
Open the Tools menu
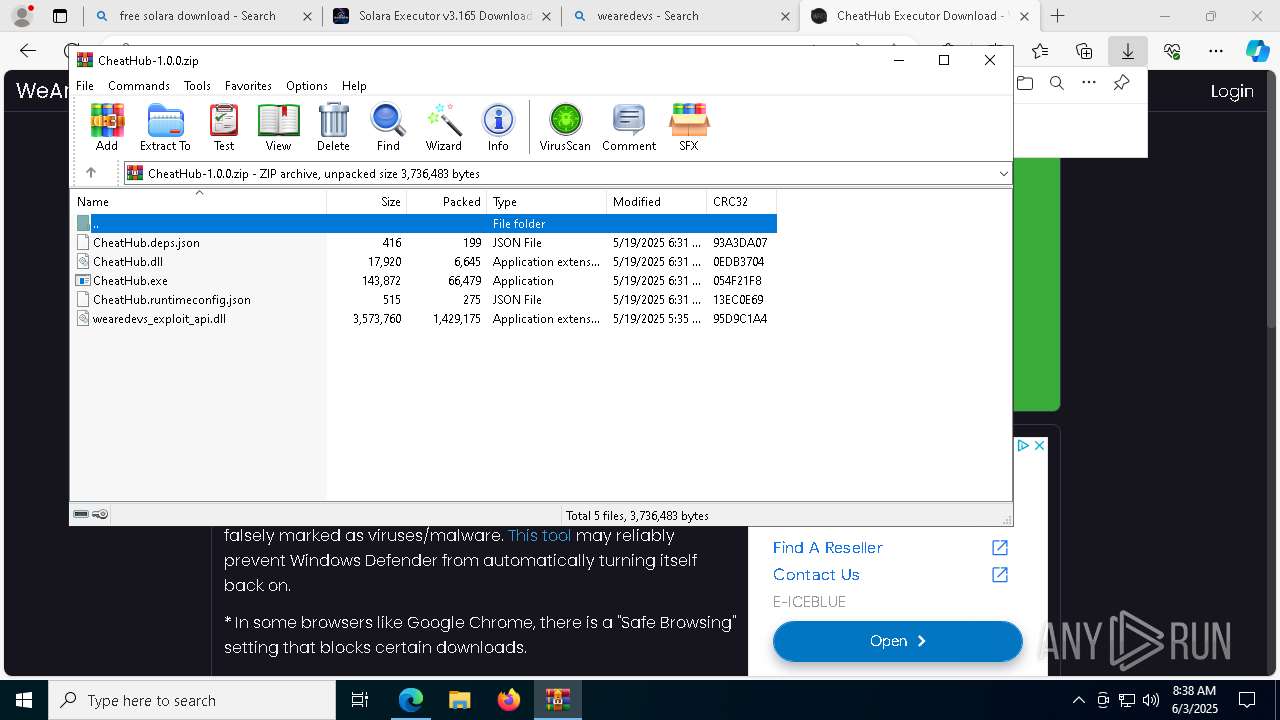click(197, 86)
